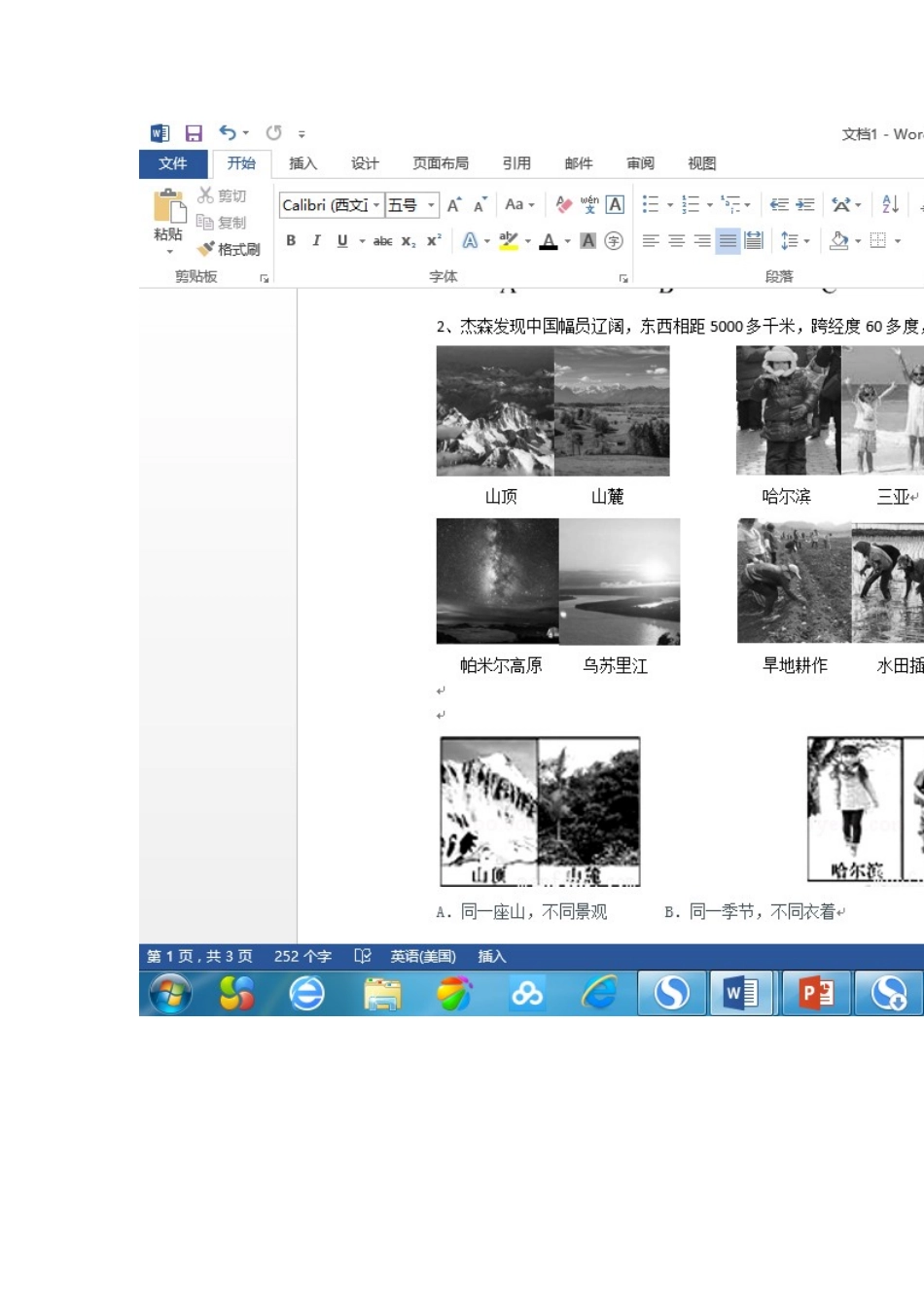This screenshot has height=1307, width=924.
Task: Apply the font color A button
Action: (x=549, y=240)
